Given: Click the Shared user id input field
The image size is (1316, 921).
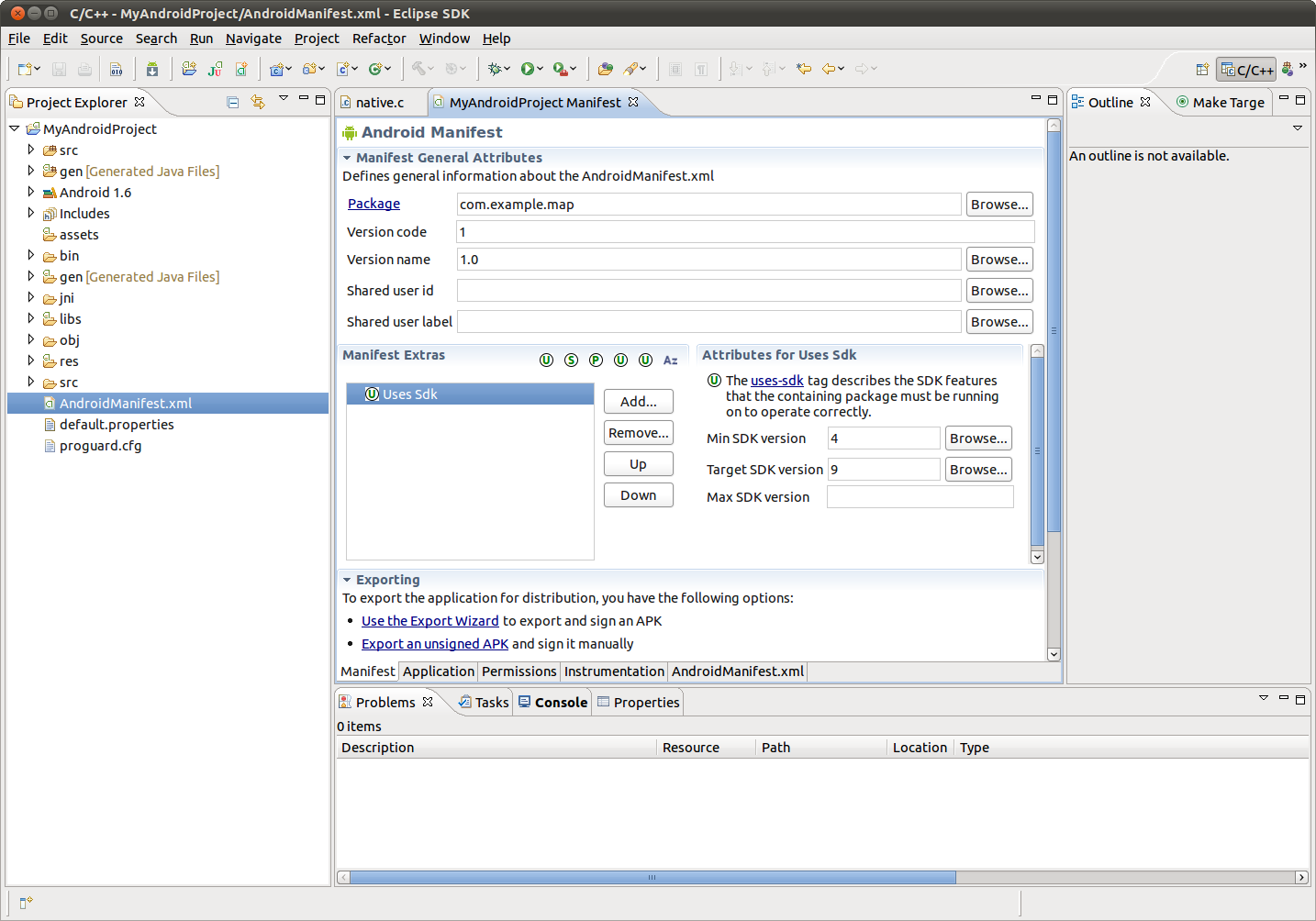Looking at the screenshot, I should (x=709, y=291).
